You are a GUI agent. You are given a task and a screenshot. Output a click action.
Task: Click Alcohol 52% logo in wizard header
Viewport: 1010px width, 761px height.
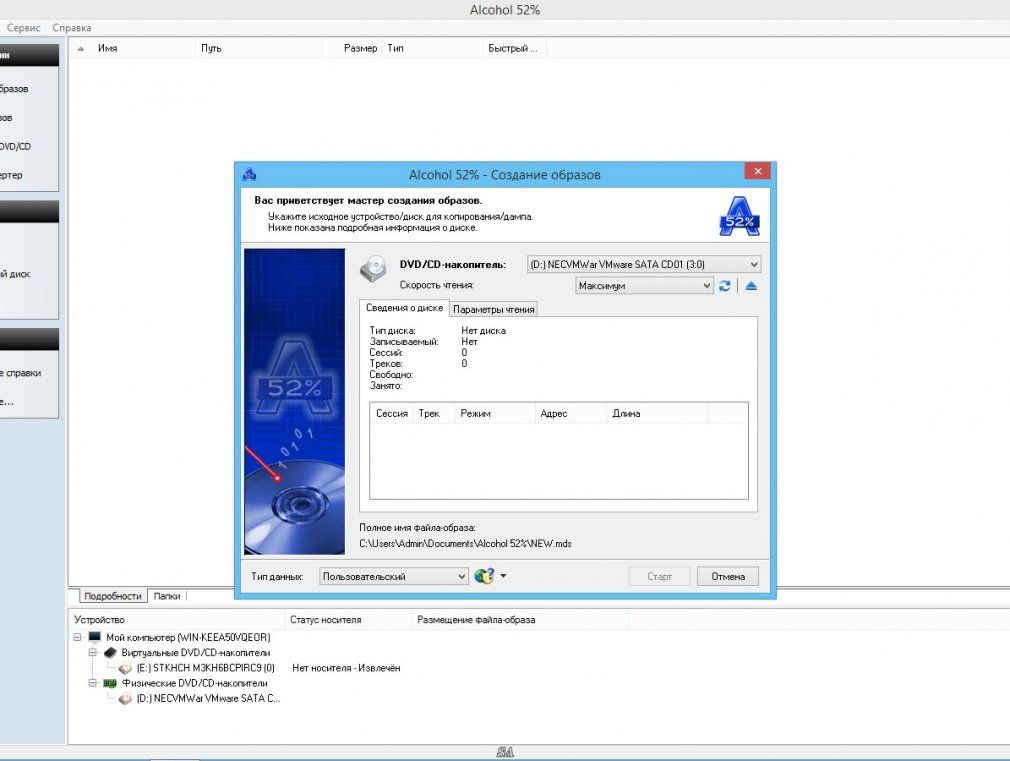pyautogui.click(x=739, y=217)
